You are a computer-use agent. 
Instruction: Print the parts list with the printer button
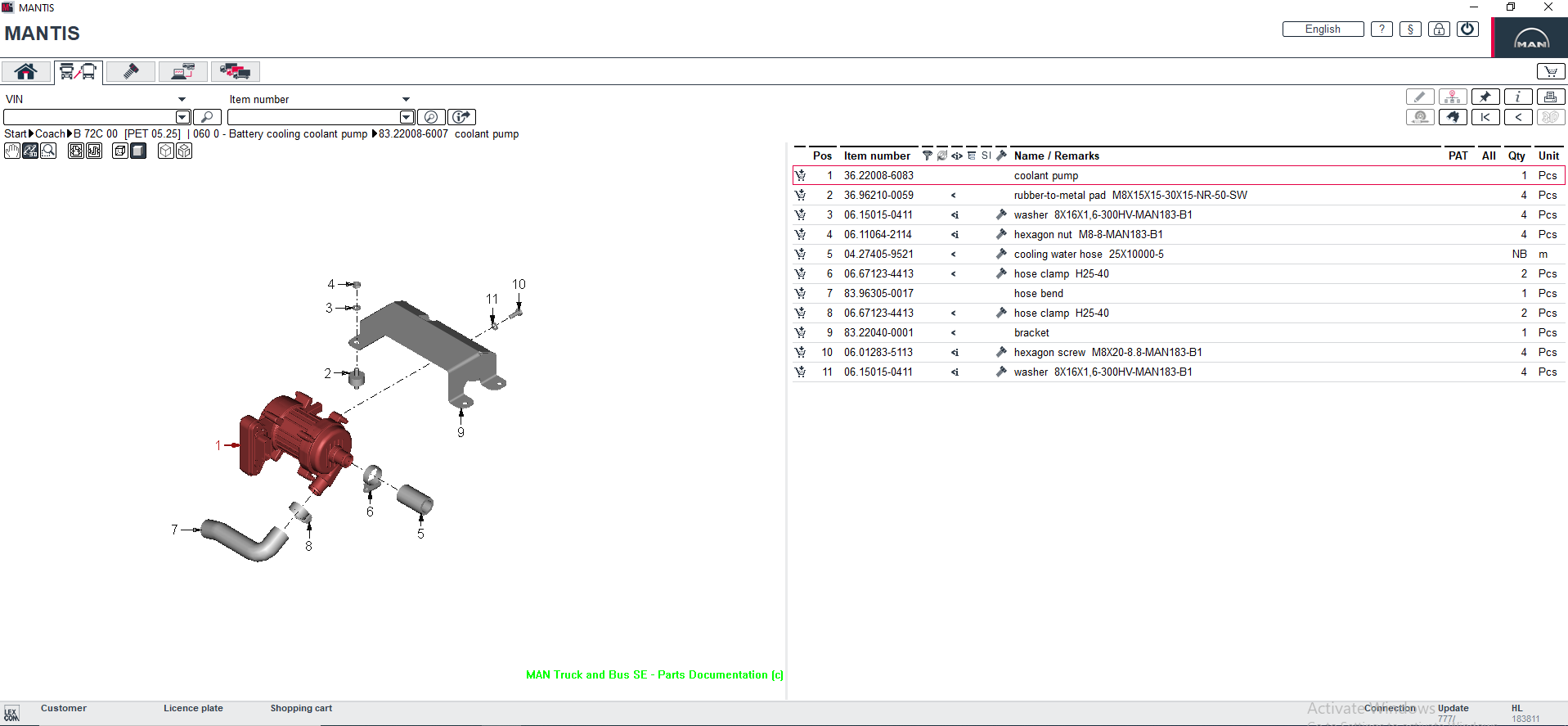click(1551, 97)
